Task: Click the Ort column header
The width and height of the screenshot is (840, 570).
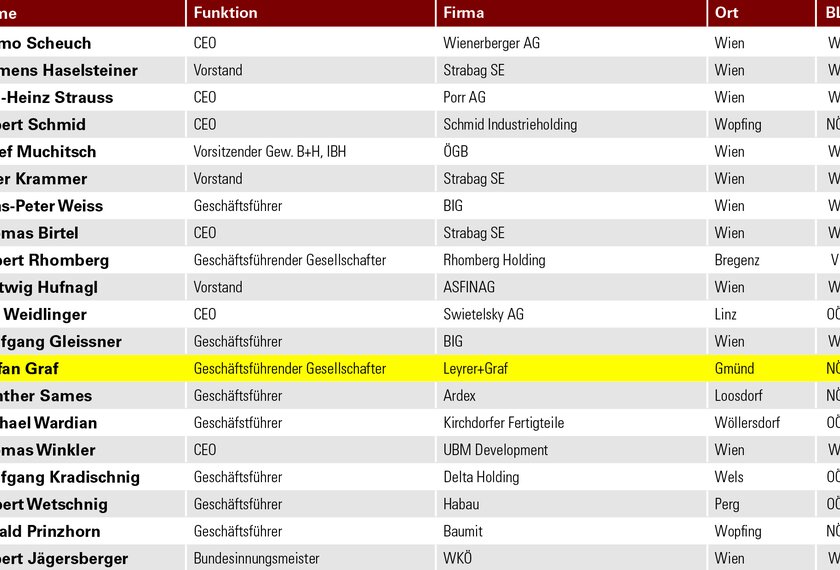Action: 725,13
